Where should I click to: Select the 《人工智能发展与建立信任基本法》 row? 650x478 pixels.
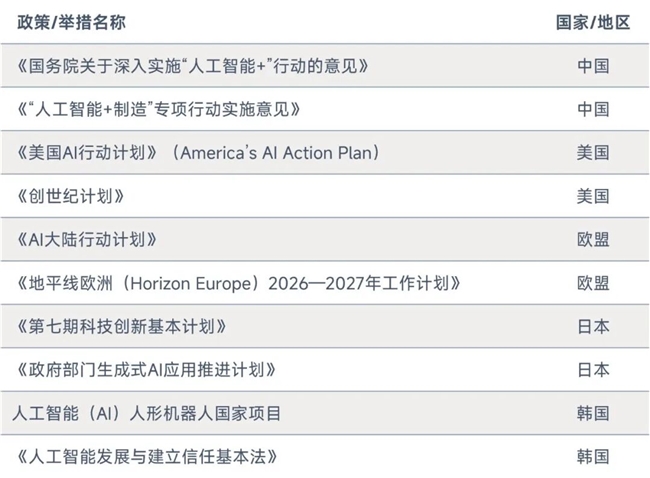click(x=325, y=456)
